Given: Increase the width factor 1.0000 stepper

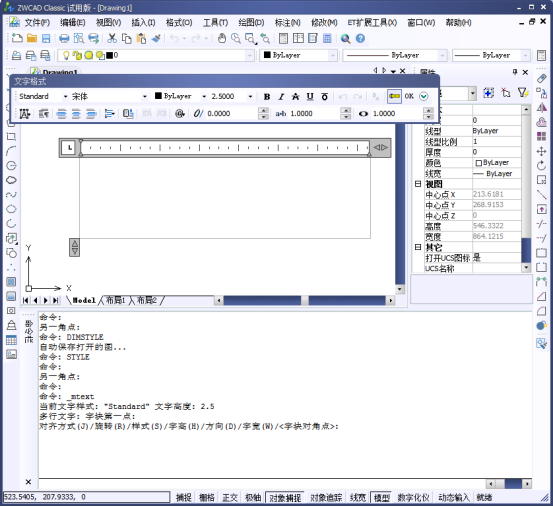Looking at the screenshot, I should click(x=428, y=110).
